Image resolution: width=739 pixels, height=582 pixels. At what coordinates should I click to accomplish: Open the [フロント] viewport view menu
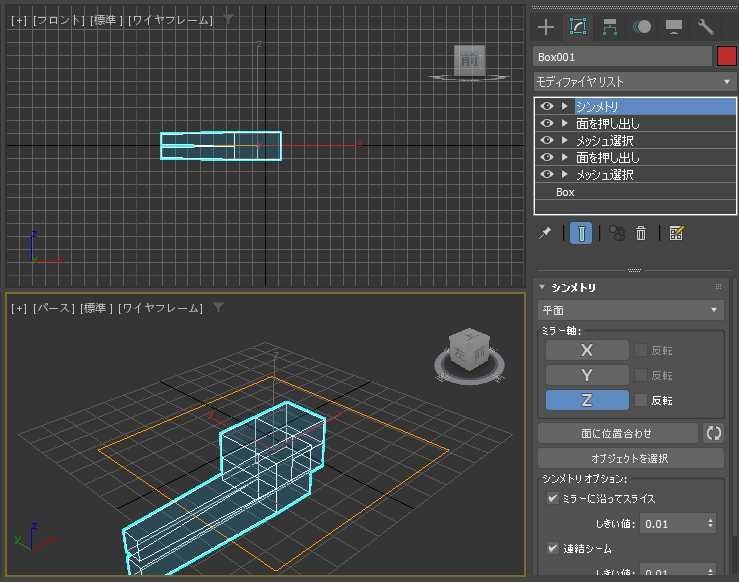point(59,20)
